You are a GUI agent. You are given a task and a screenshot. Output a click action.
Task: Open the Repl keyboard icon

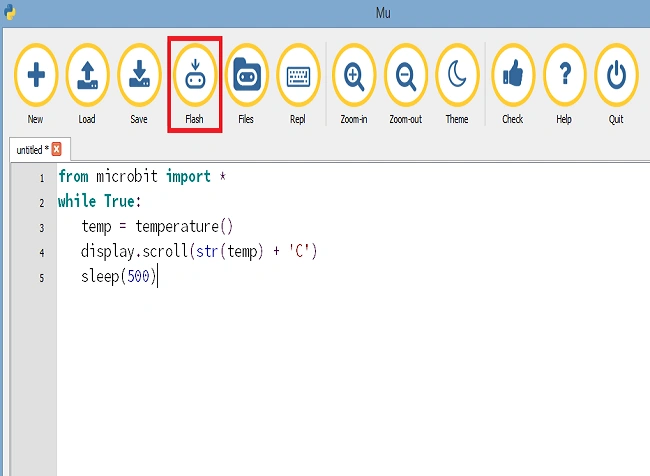click(x=298, y=75)
